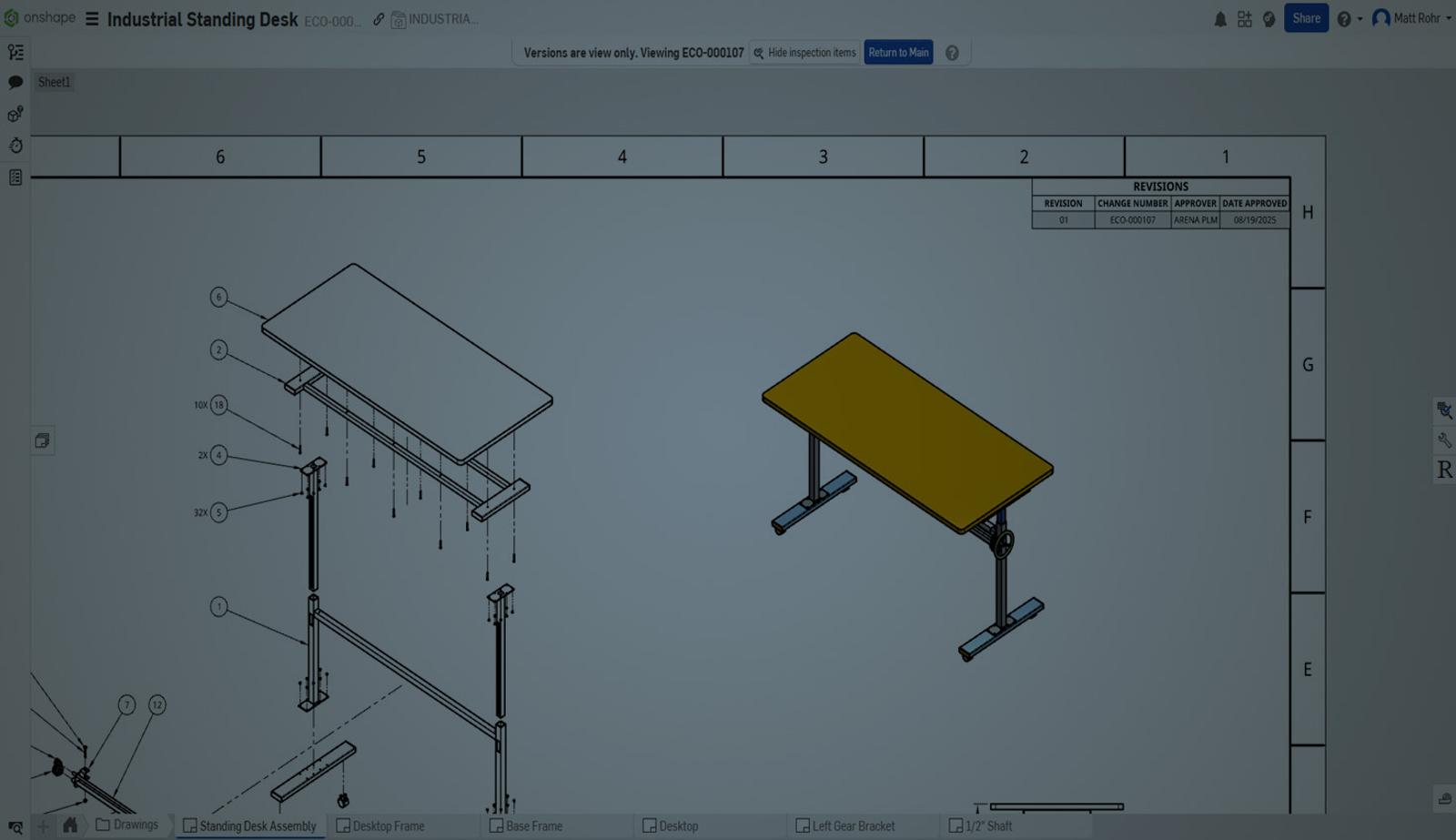This screenshot has width=1456, height=840.
Task: Click the stopwatch icon in the left sidebar
Action: (15, 146)
